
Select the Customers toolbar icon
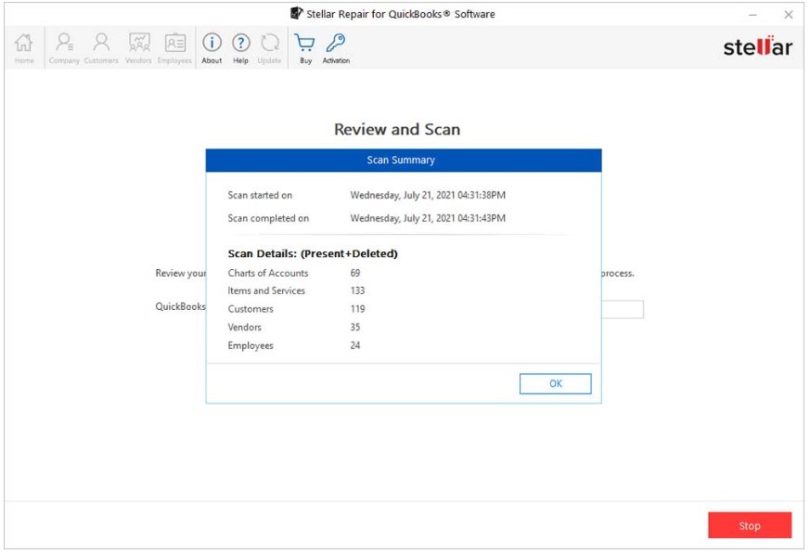coord(101,48)
